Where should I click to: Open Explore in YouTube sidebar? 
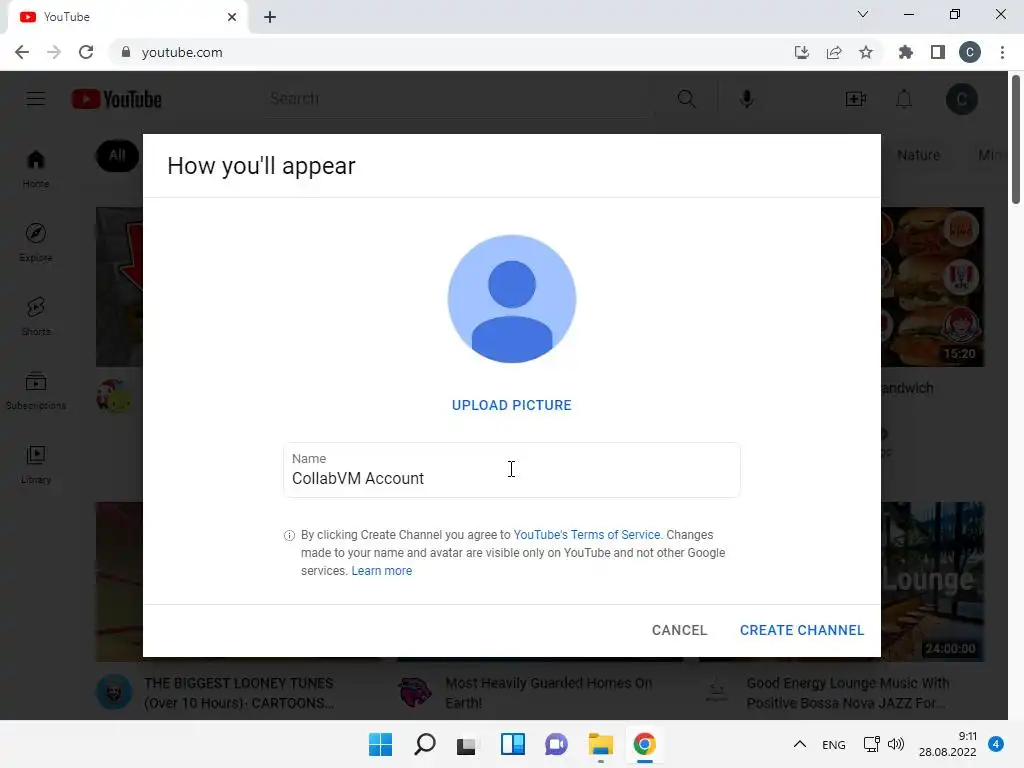pos(36,243)
